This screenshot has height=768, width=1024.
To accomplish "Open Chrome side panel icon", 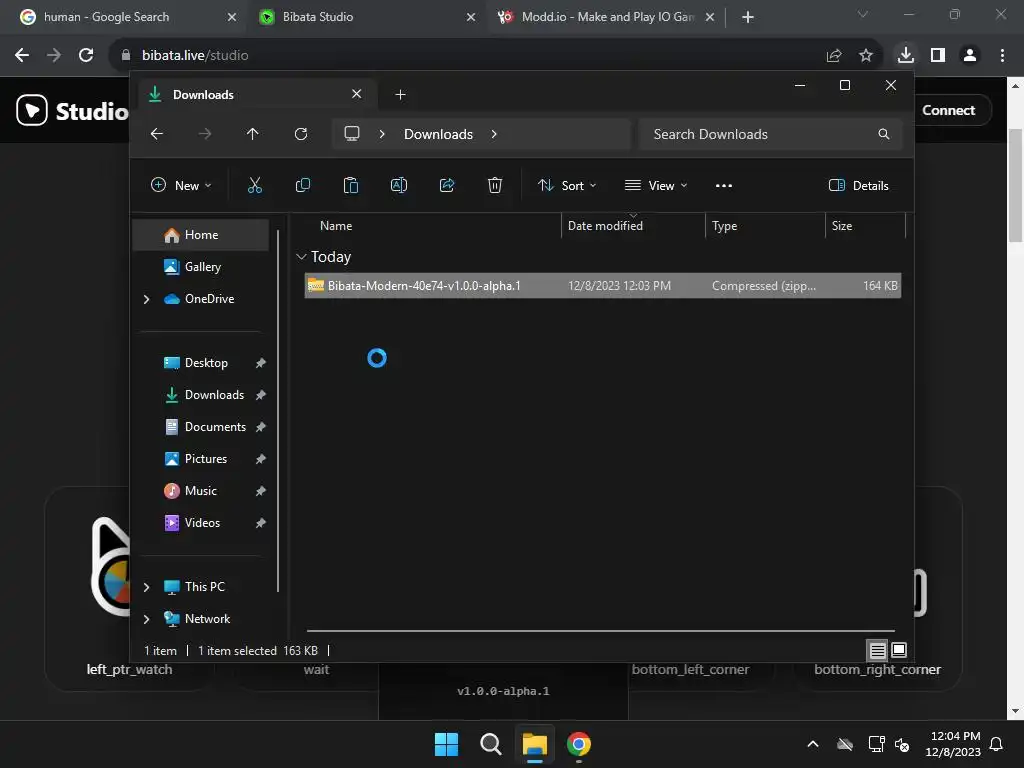I will [x=938, y=56].
